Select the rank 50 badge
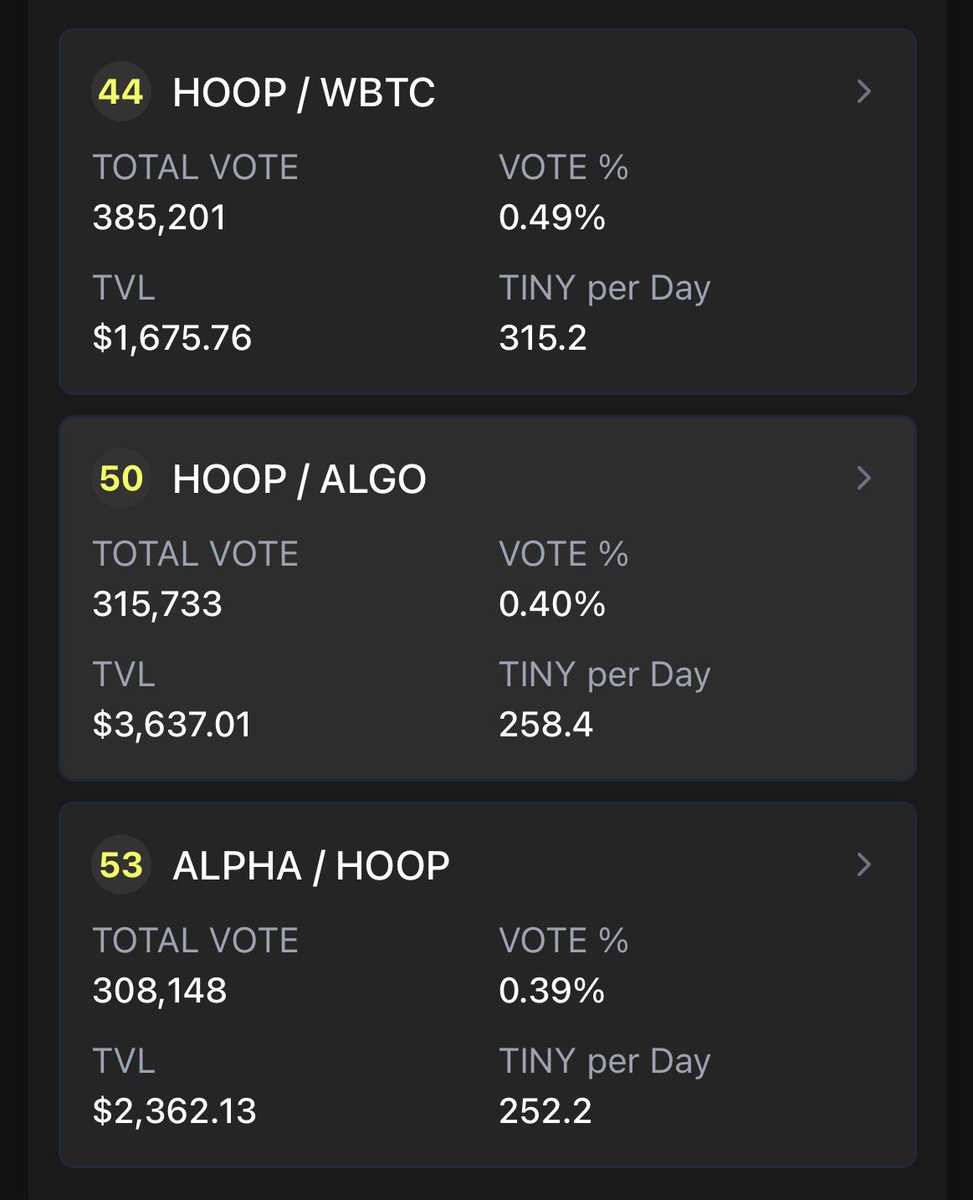The width and height of the screenshot is (973, 1200). [121, 478]
